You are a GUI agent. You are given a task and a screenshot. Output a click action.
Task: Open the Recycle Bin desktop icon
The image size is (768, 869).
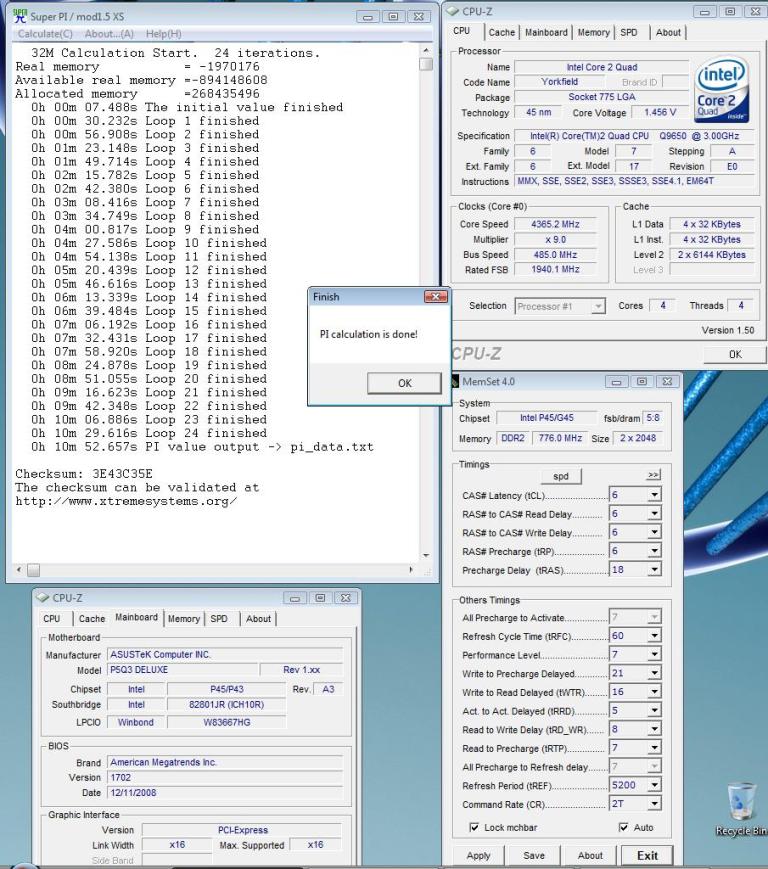pyautogui.click(x=741, y=809)
